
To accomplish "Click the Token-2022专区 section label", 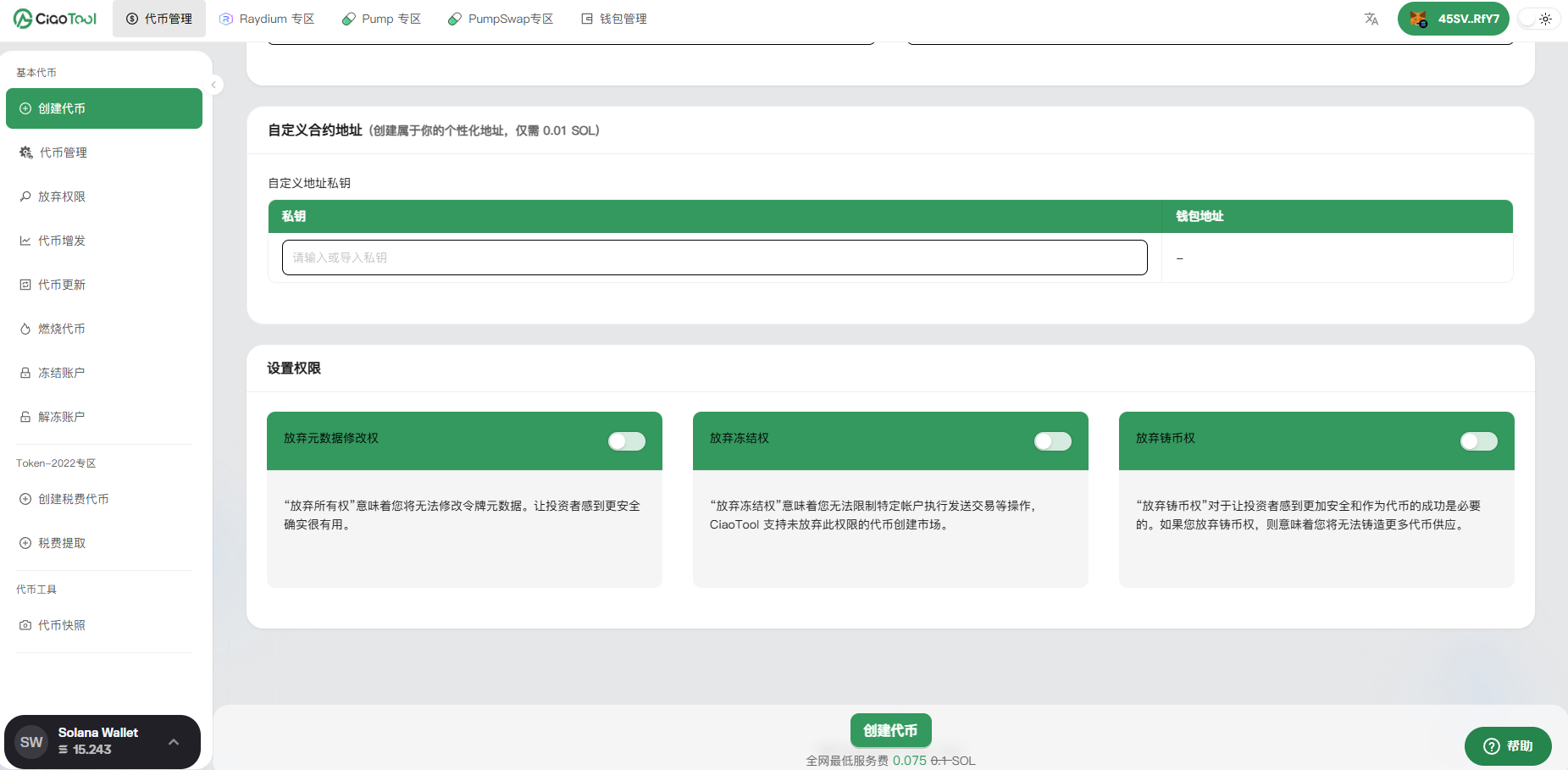I will [56, 463].
